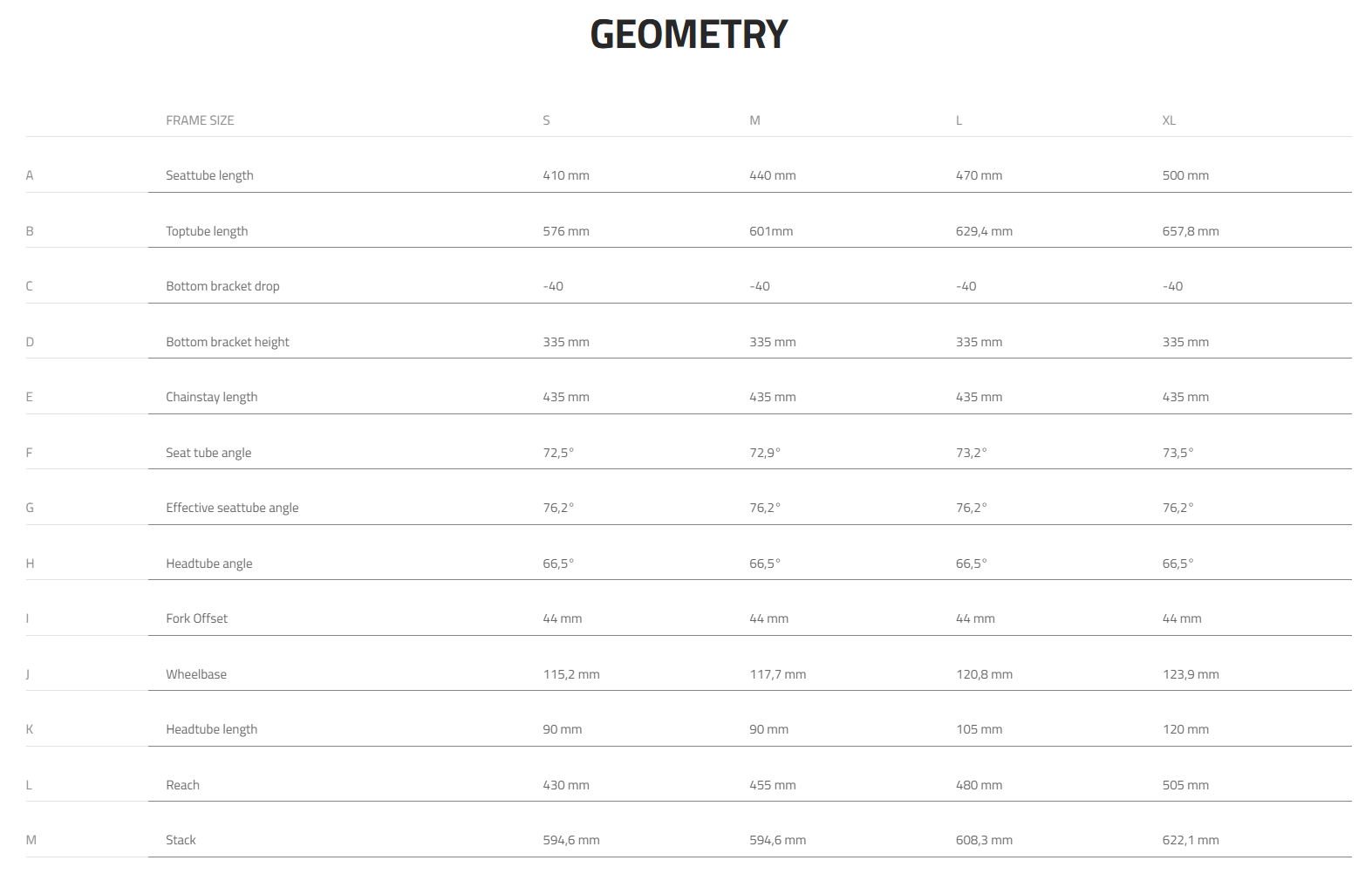Viewport: 1372px width, 874px height.
Task: Click the L size column header
Action: pos(959,120)
